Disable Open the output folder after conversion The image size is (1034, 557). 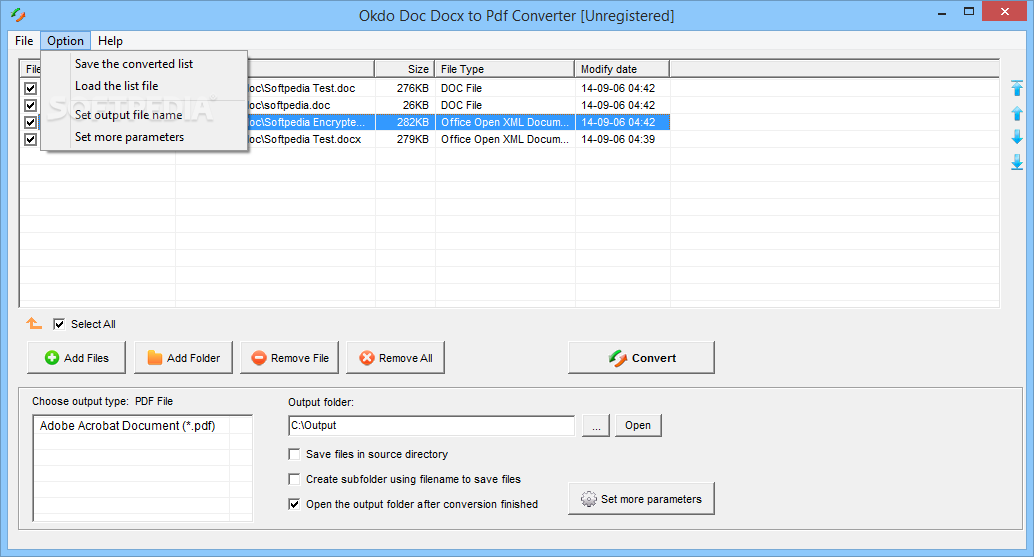(x=294, y=504)
